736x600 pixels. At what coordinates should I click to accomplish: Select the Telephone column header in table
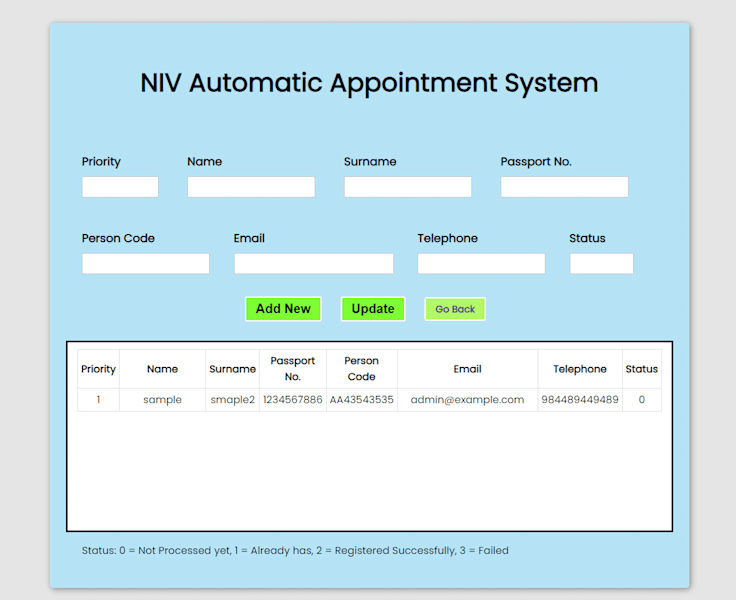(580, 369)
